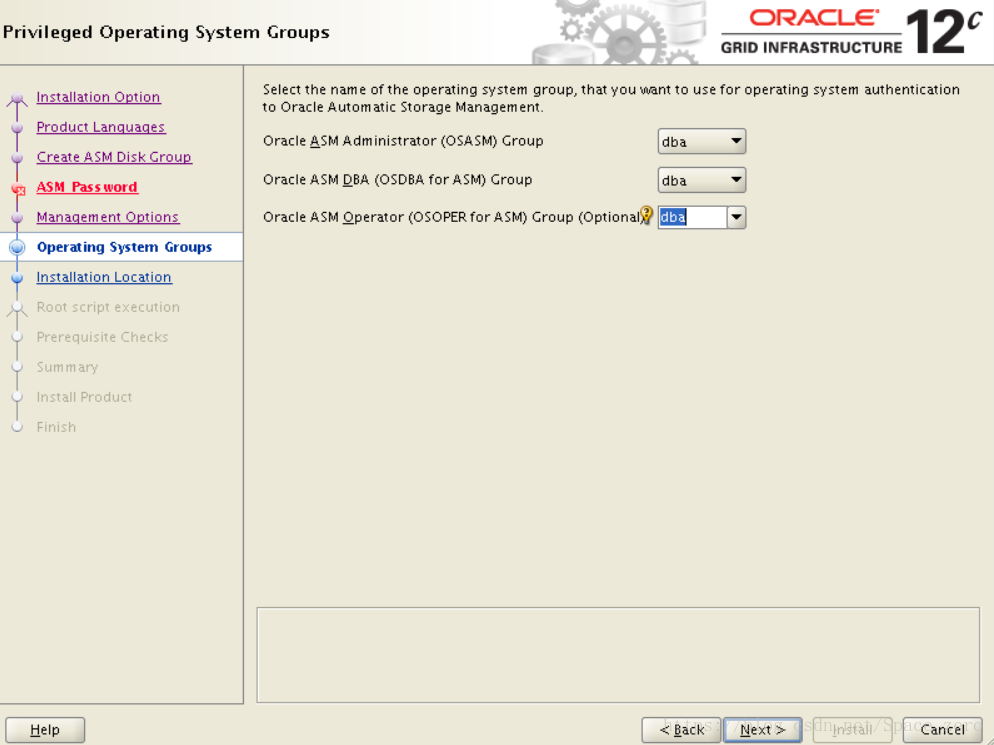
Task: Click the hint lightbulb icon next to Optional
Action: click(647, 215)
